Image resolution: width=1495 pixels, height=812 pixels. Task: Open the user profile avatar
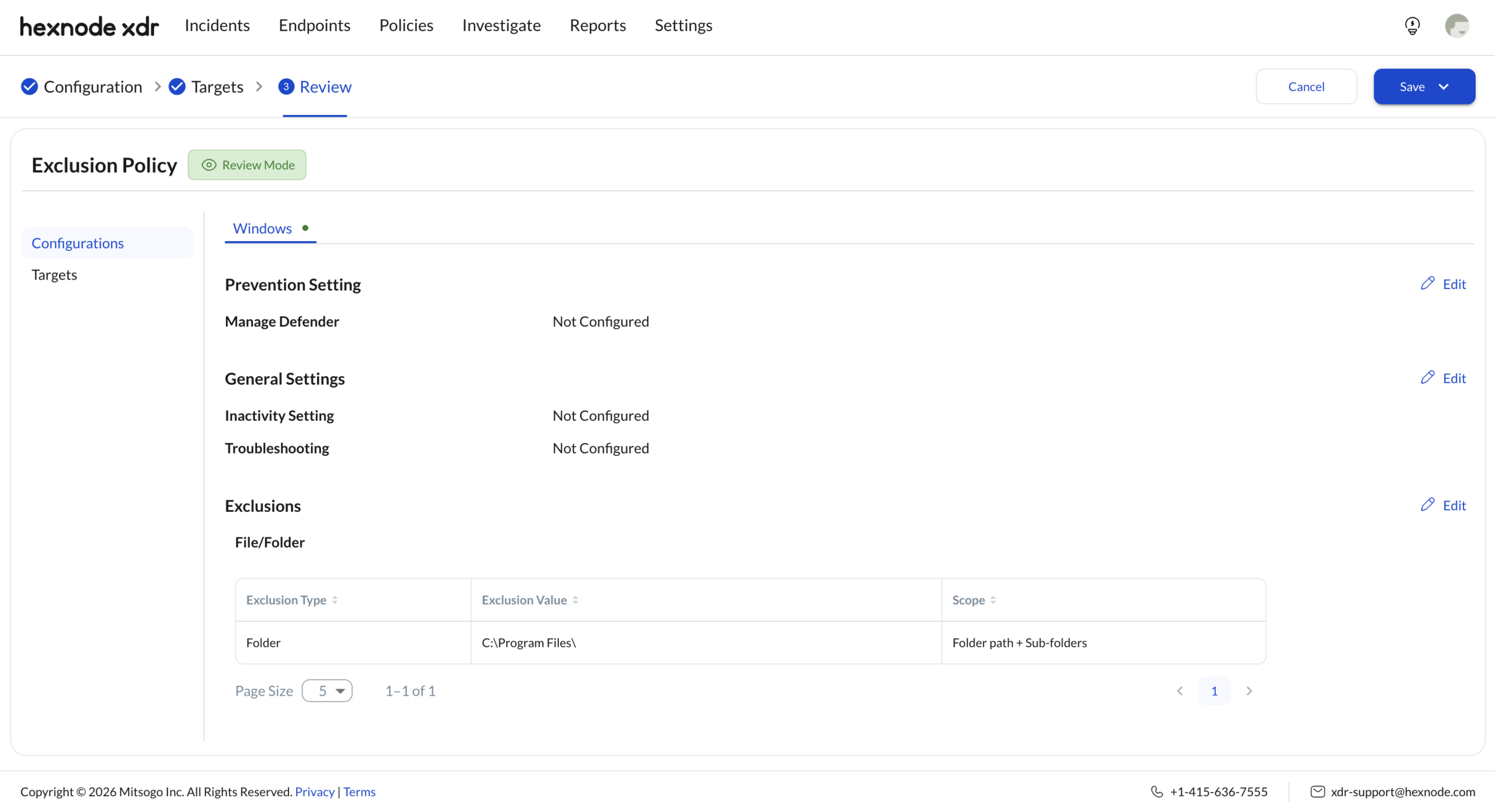pyautogui.click(x=1457, y=26)
